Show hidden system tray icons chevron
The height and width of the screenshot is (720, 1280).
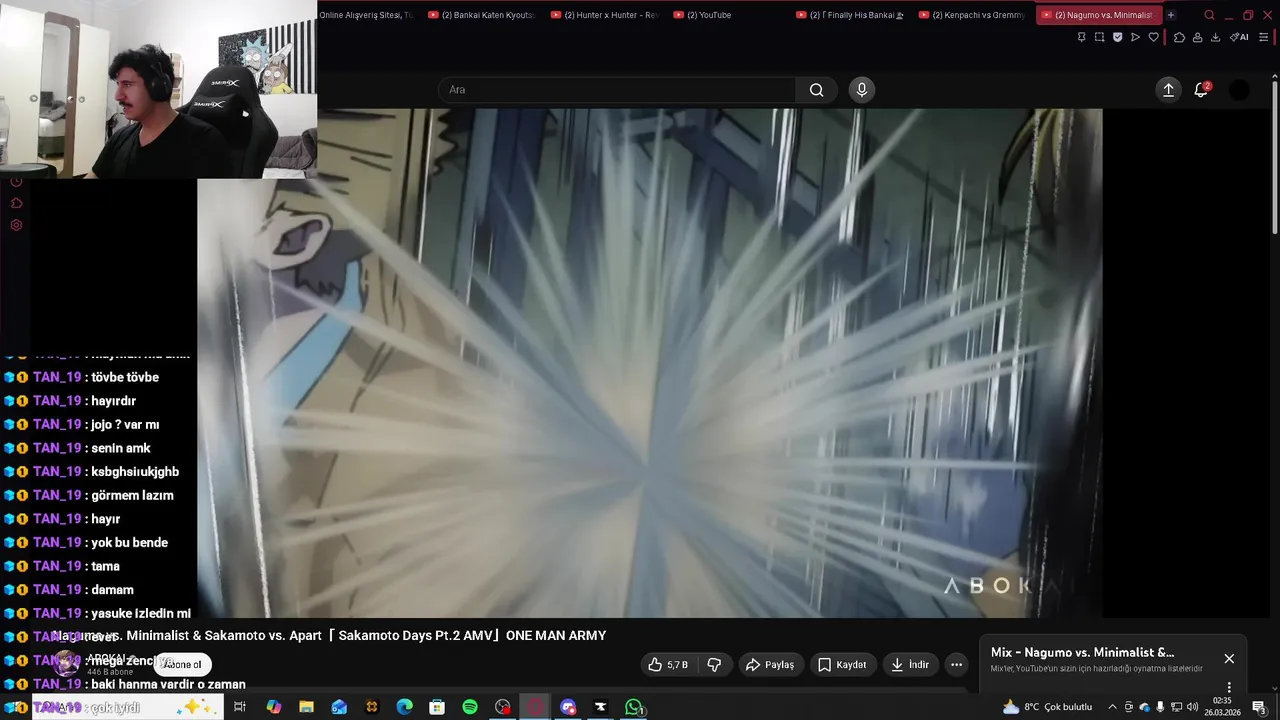1112,707
